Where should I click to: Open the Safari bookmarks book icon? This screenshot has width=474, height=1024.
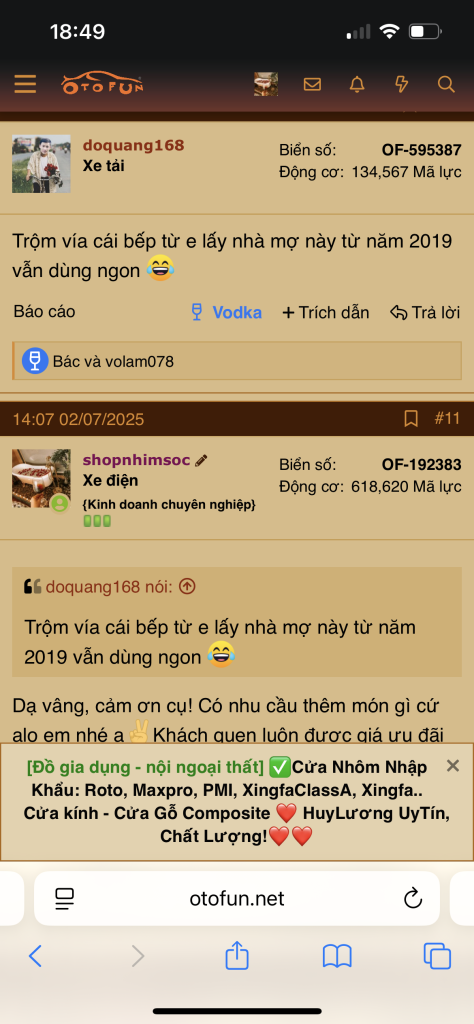click(337, 956)
